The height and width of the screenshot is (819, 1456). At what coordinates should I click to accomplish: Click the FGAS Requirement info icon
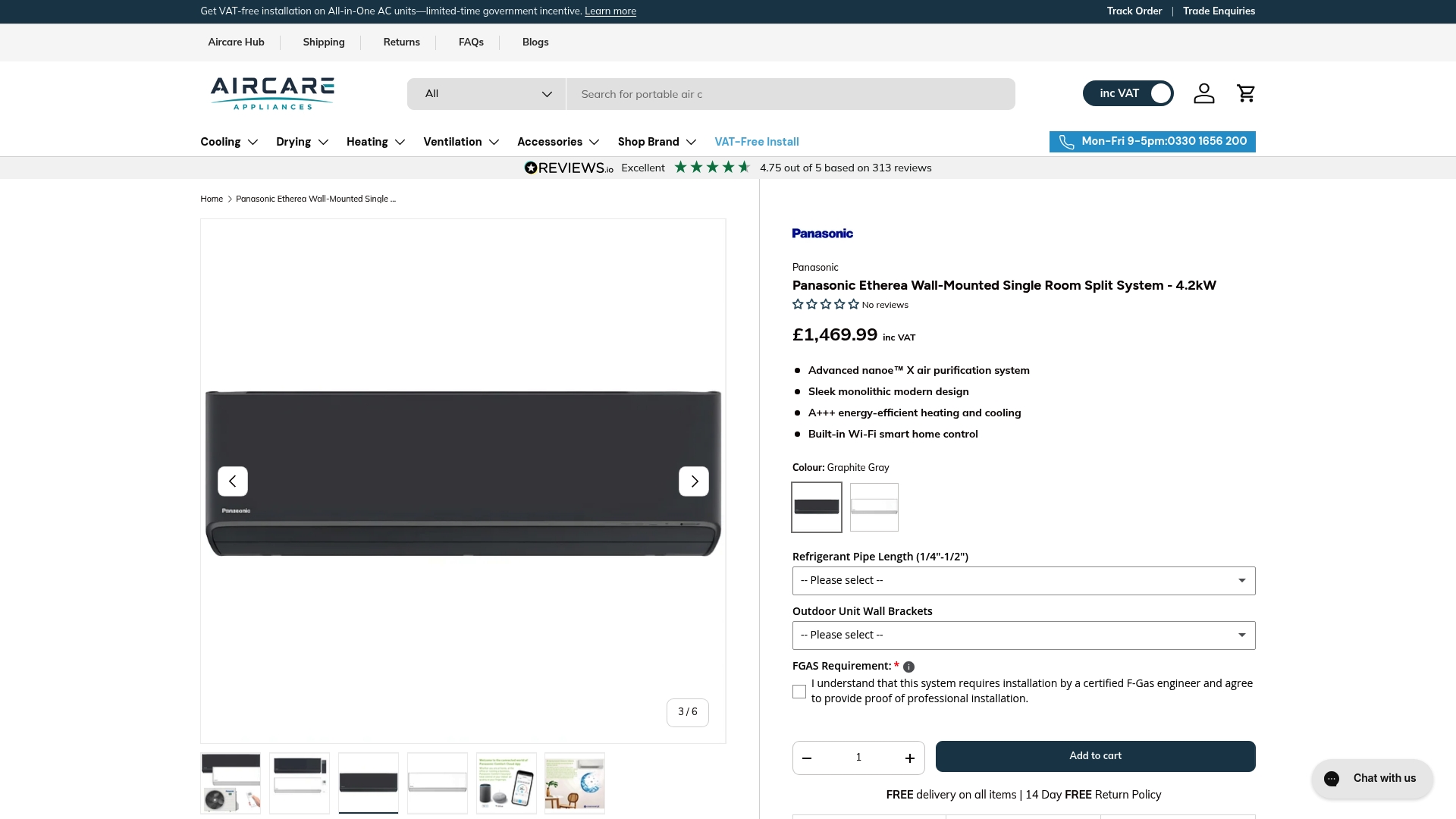coord(908,667)
